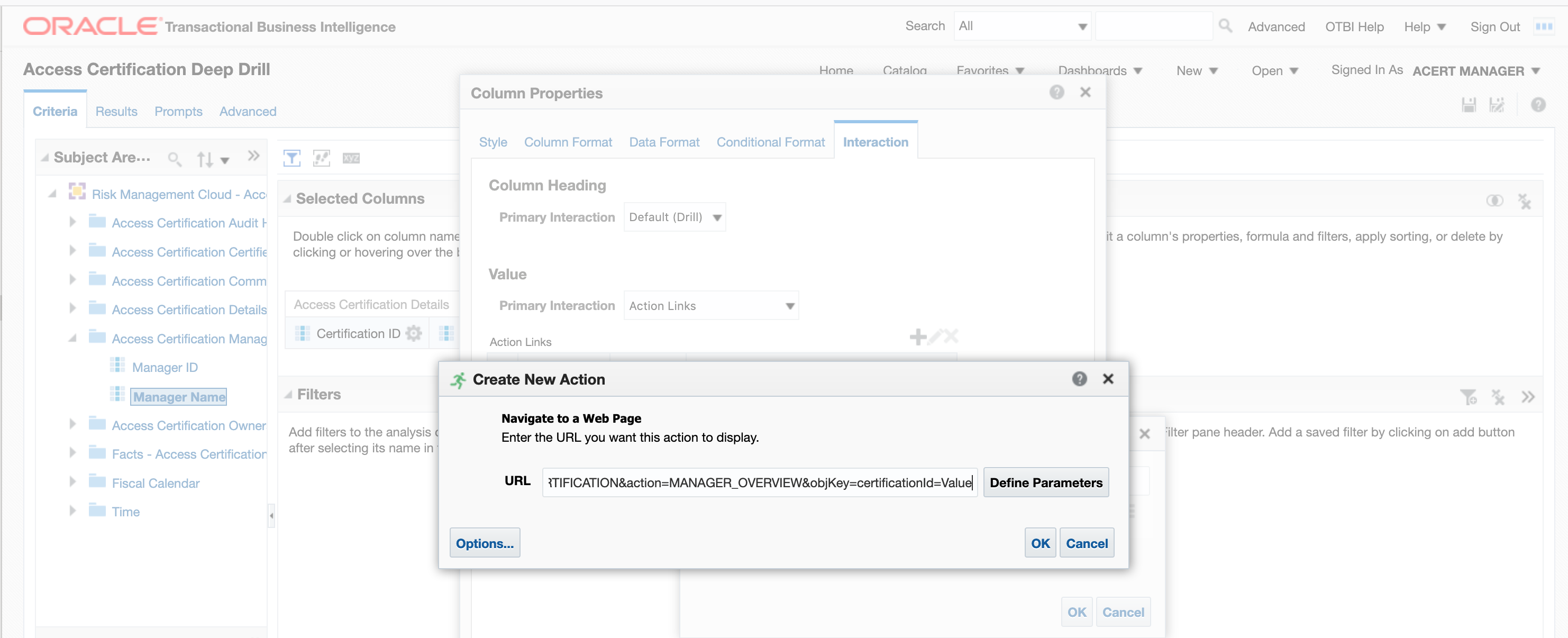Confirm Create New Action with OK
Screen dimensions: 1568x638
[1040, 543]
